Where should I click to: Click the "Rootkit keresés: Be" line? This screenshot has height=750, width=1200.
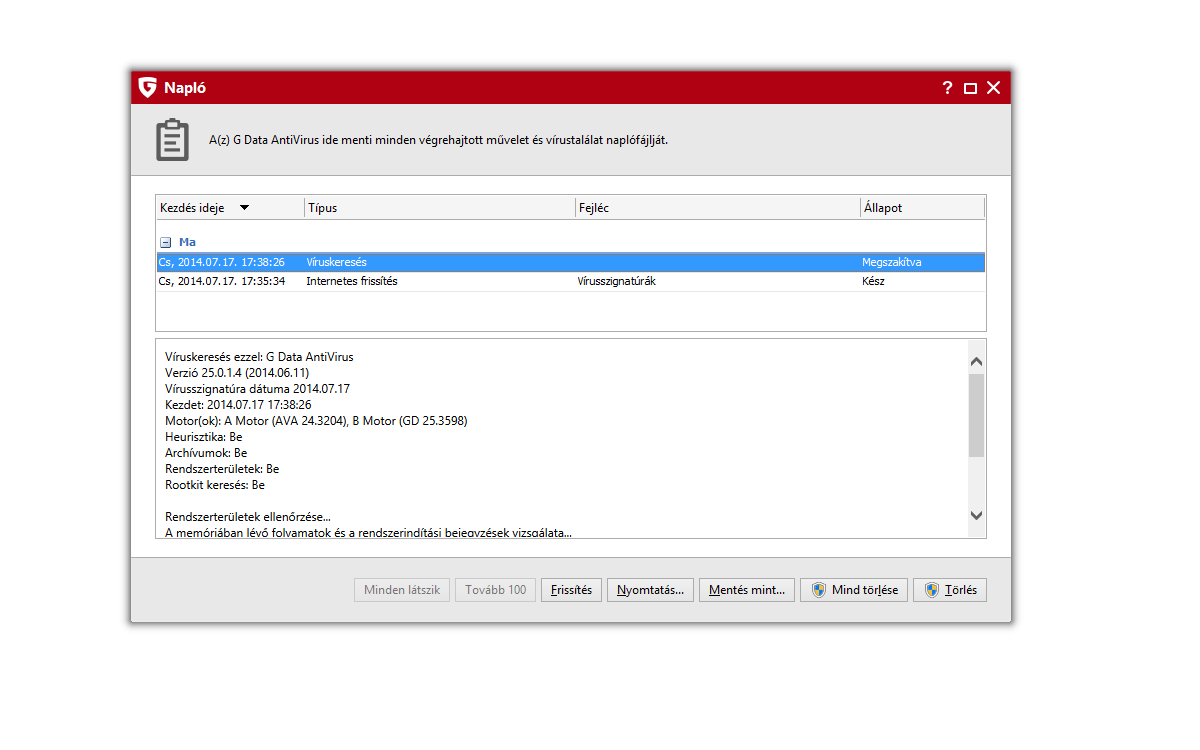215,485
